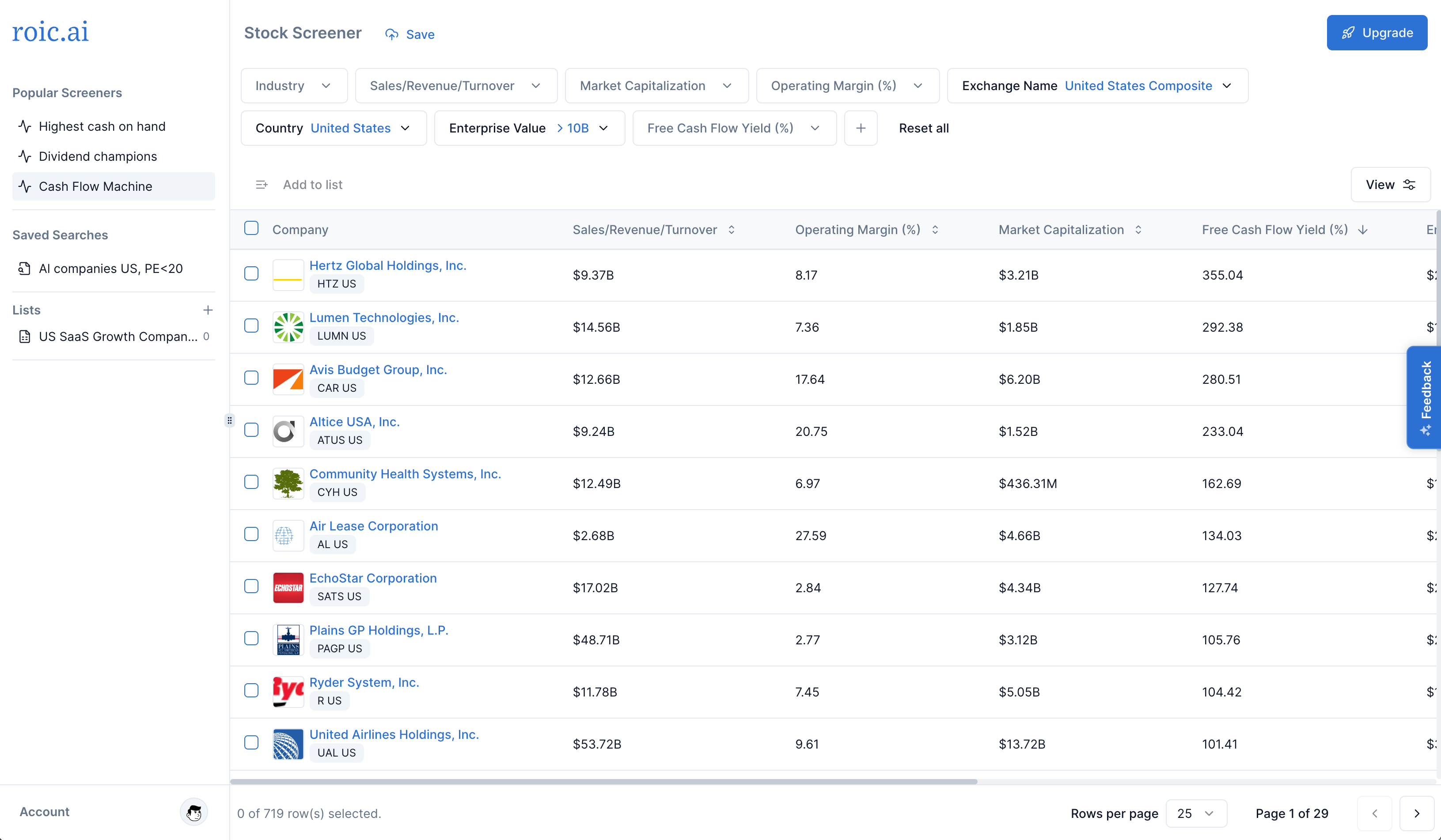
Task: Select the EchoStar Corporation row checkbox
Action: (251, 586)
